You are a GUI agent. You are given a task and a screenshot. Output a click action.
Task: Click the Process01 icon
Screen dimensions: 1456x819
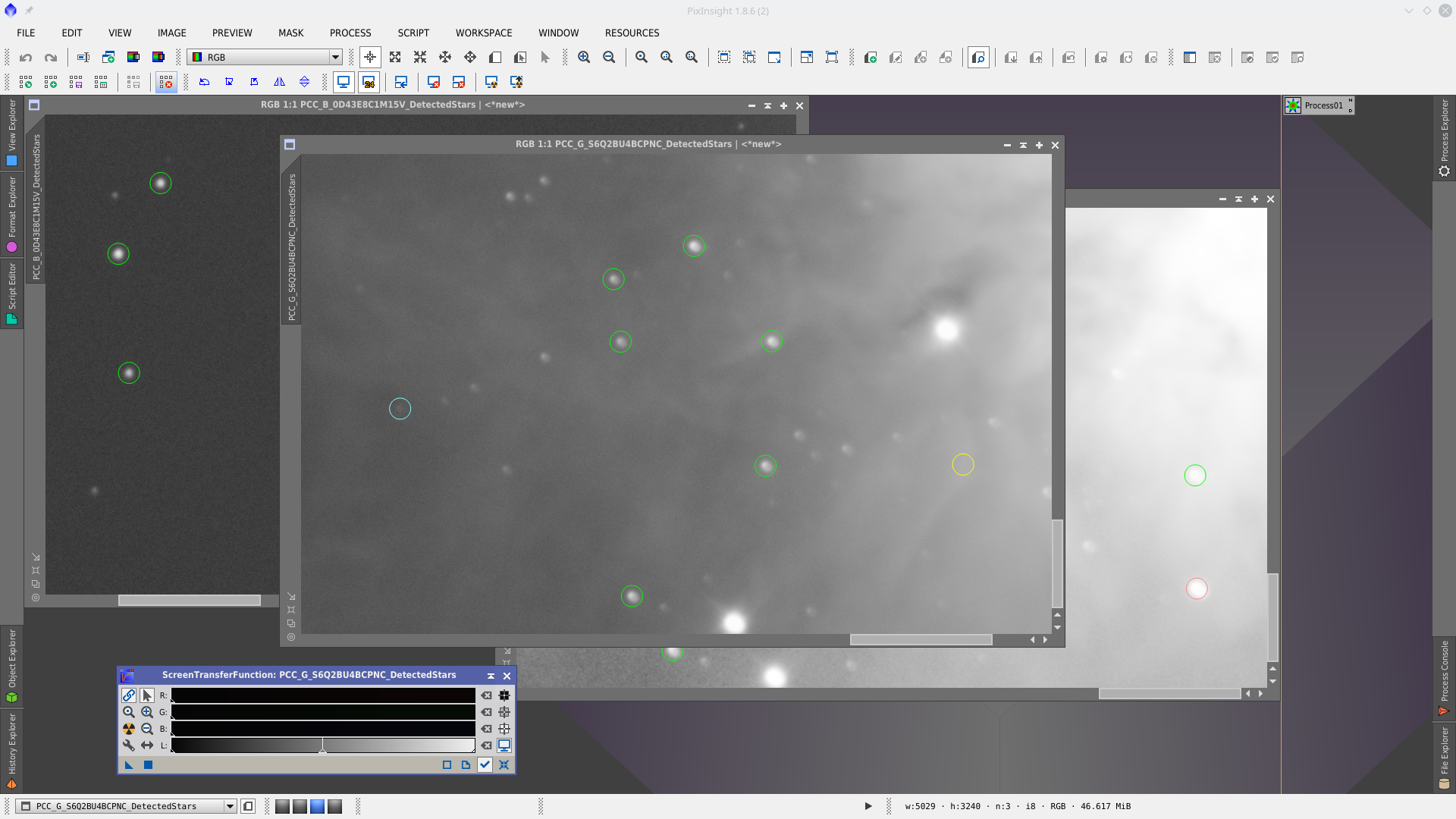(1294, 105)
